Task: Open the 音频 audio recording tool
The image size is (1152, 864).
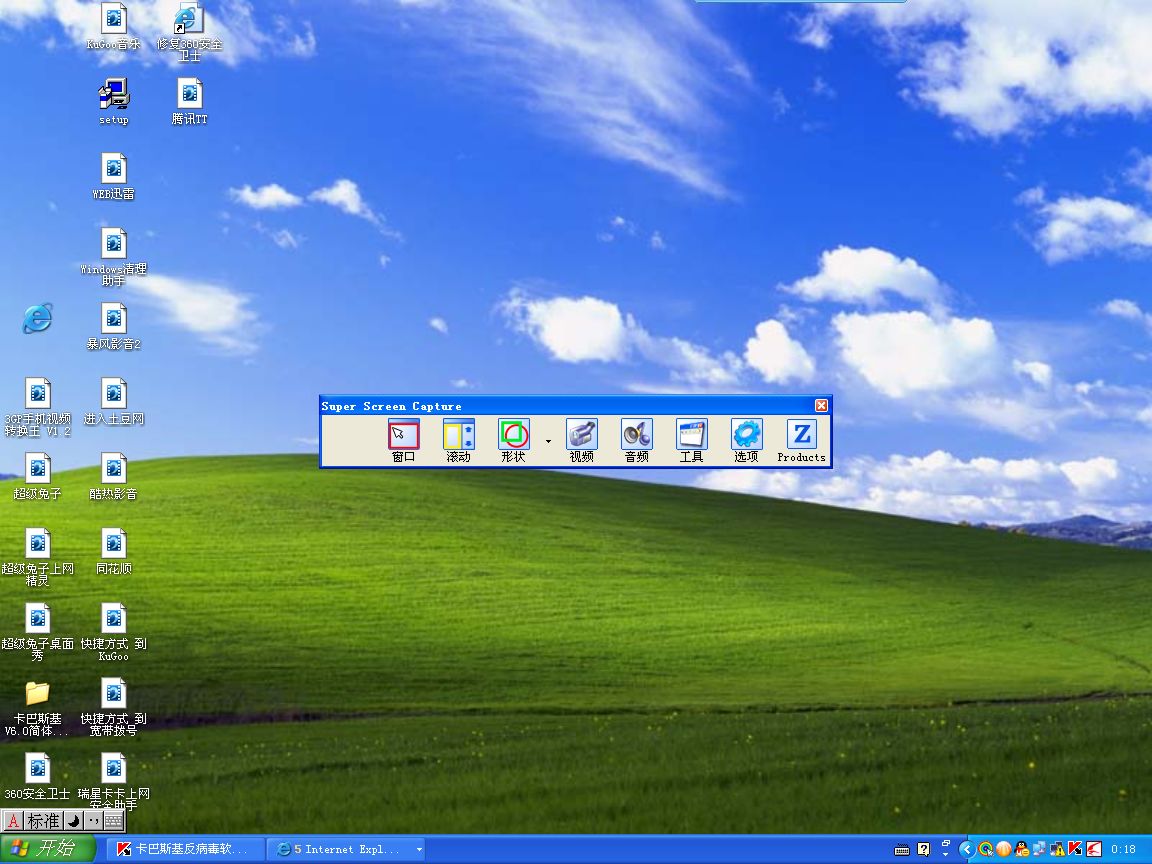Action: 636,440
